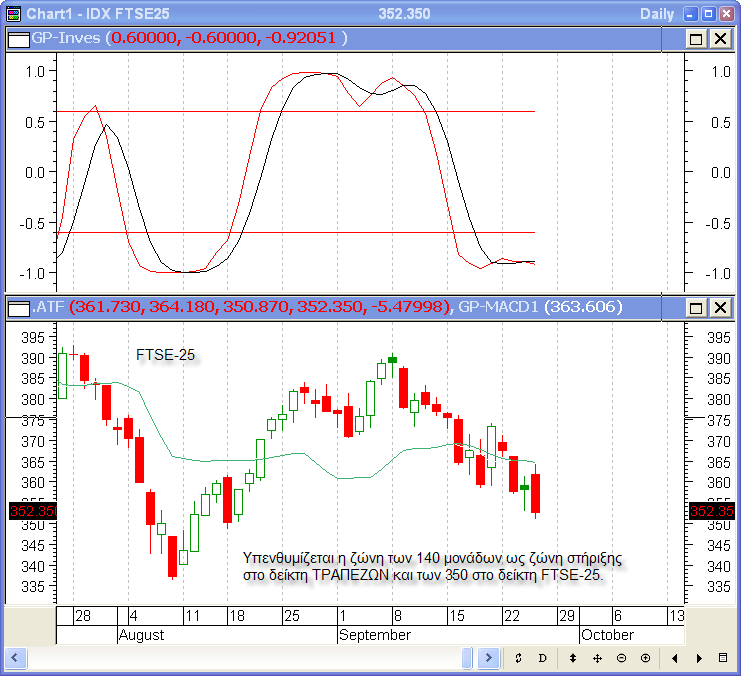Screen dimensions: 741x676
Task: Maximize the GP-Inves indicator pane
Action: 696,39
